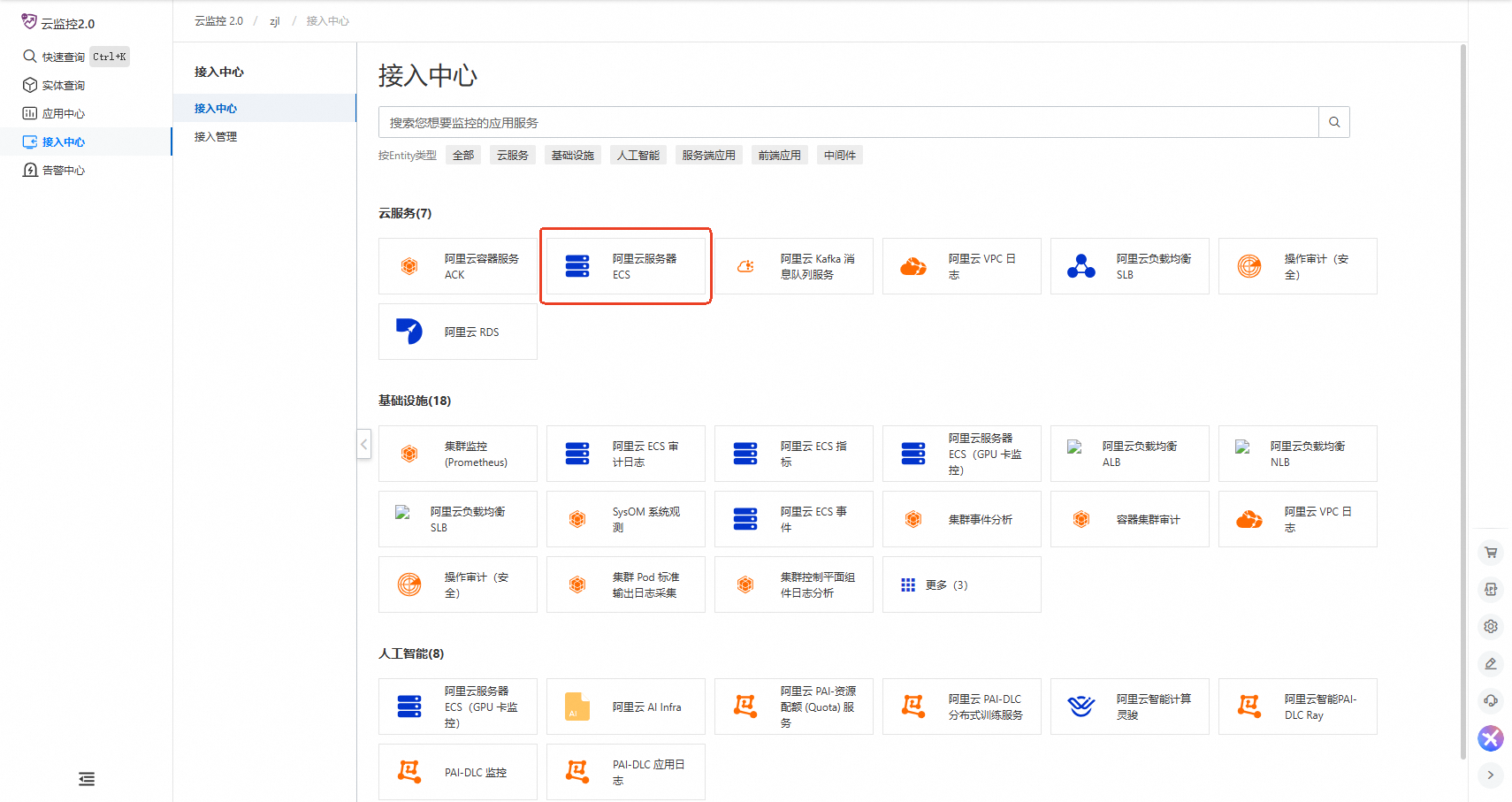This screenshot has height=802, width=1512.
Task: Select the 全部 entity filter
Action: (x=463, y=156)
